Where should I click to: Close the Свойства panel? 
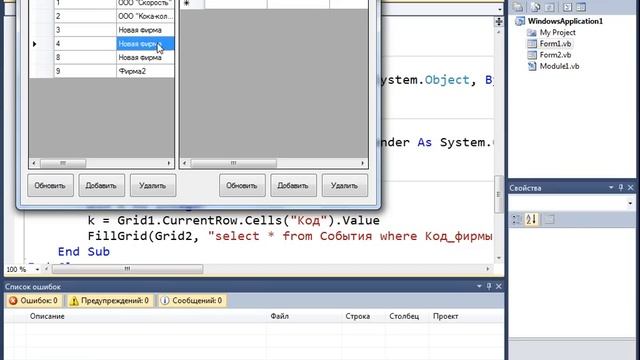click(631, 187)
